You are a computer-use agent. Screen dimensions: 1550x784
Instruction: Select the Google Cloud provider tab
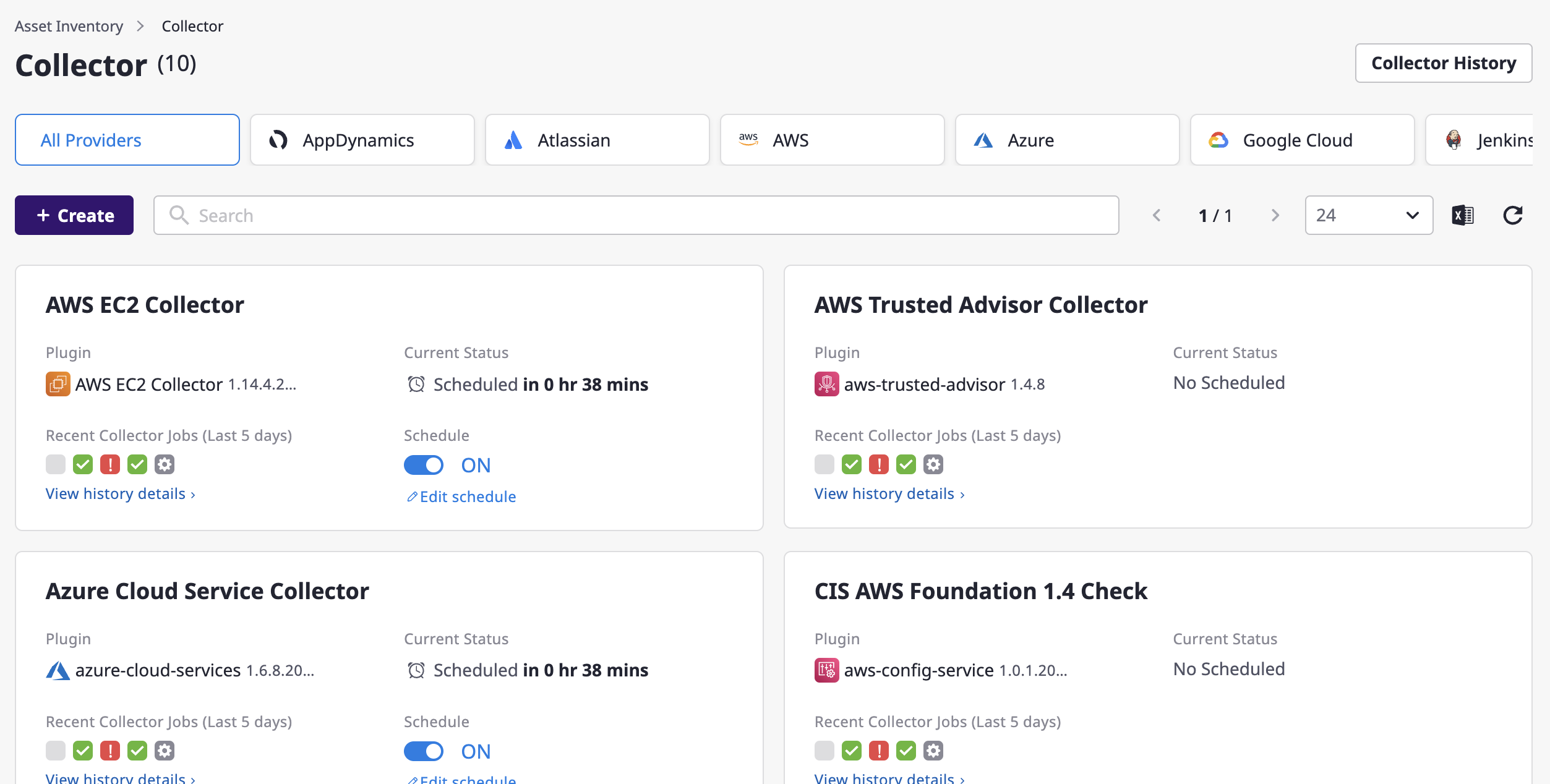(x=1301, y=140)
